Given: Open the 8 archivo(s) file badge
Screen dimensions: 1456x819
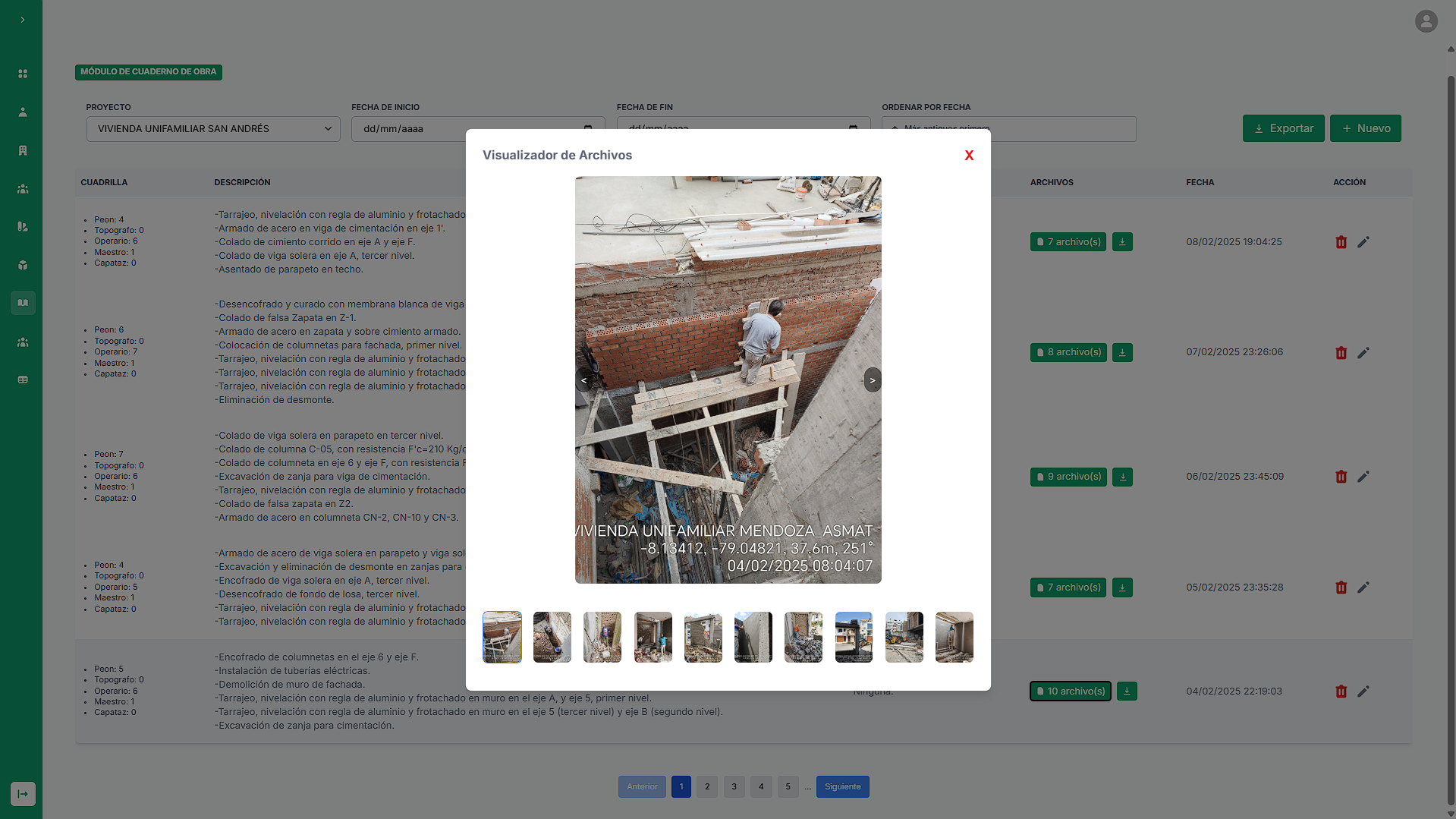Looking at the screenshot, I should coord(1068,353).
